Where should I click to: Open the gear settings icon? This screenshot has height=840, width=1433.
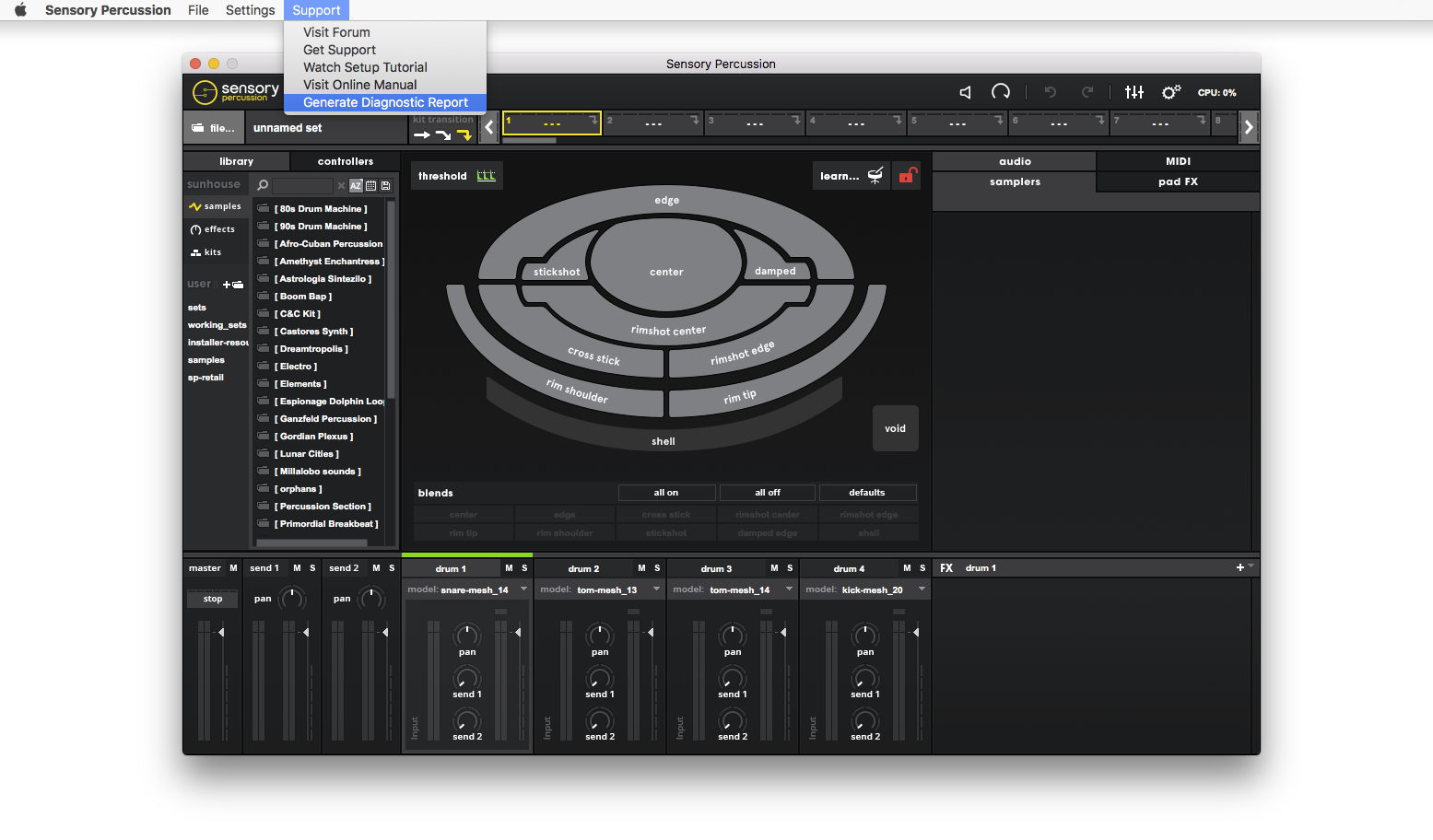pos(1170,92)
